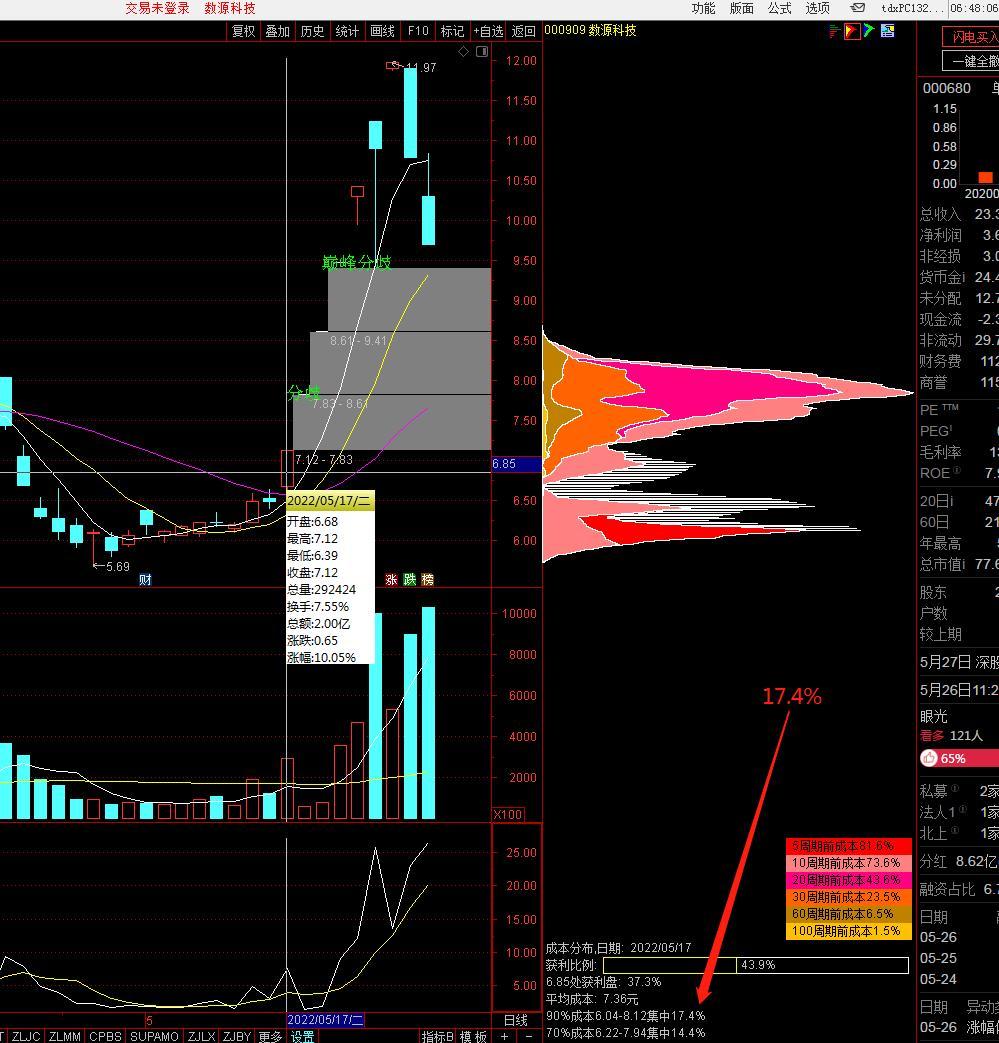Toggle 叠加 overlay on the chart toolbar
Screen dimensions: 999x1043
277,31
